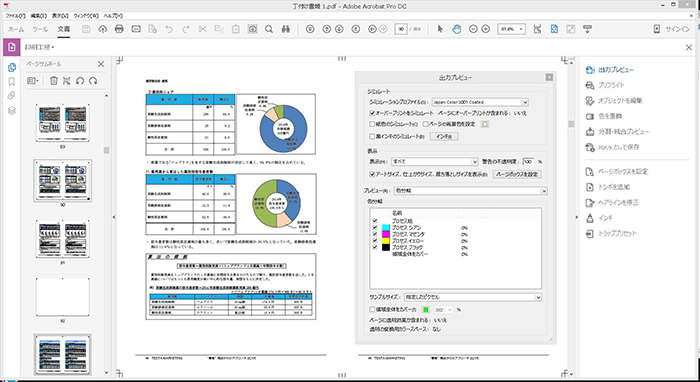Open the ファイル menu

click(x=15, y=16)
